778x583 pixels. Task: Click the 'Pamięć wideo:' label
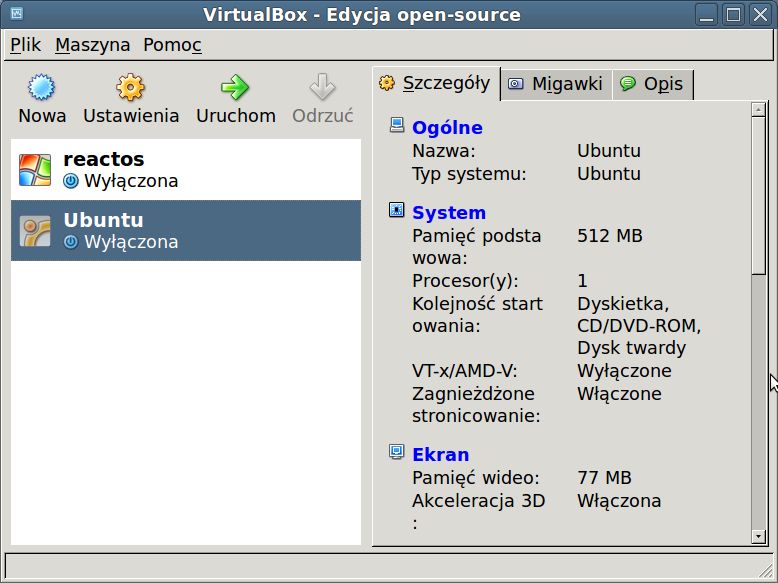475,478
